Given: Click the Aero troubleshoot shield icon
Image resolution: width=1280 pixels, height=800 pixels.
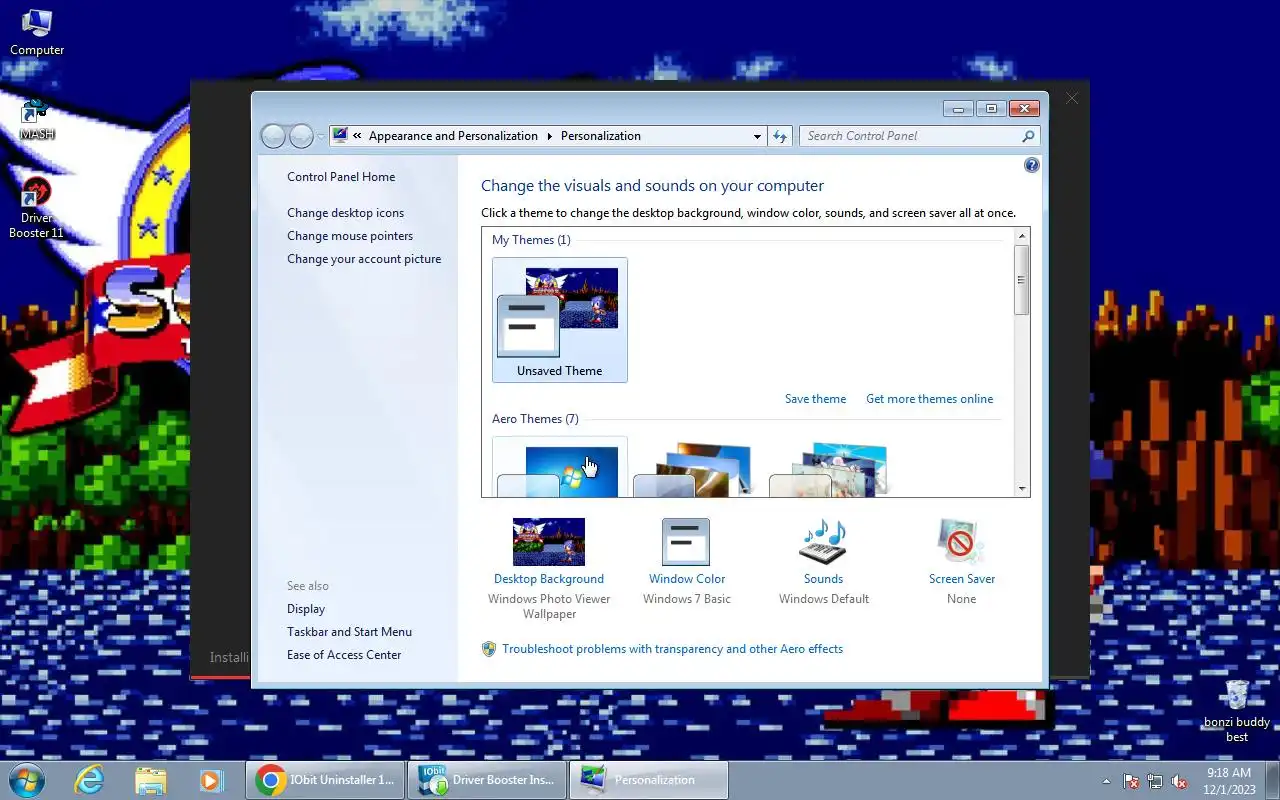Looking at the screenshot, I should coord(489,649).
